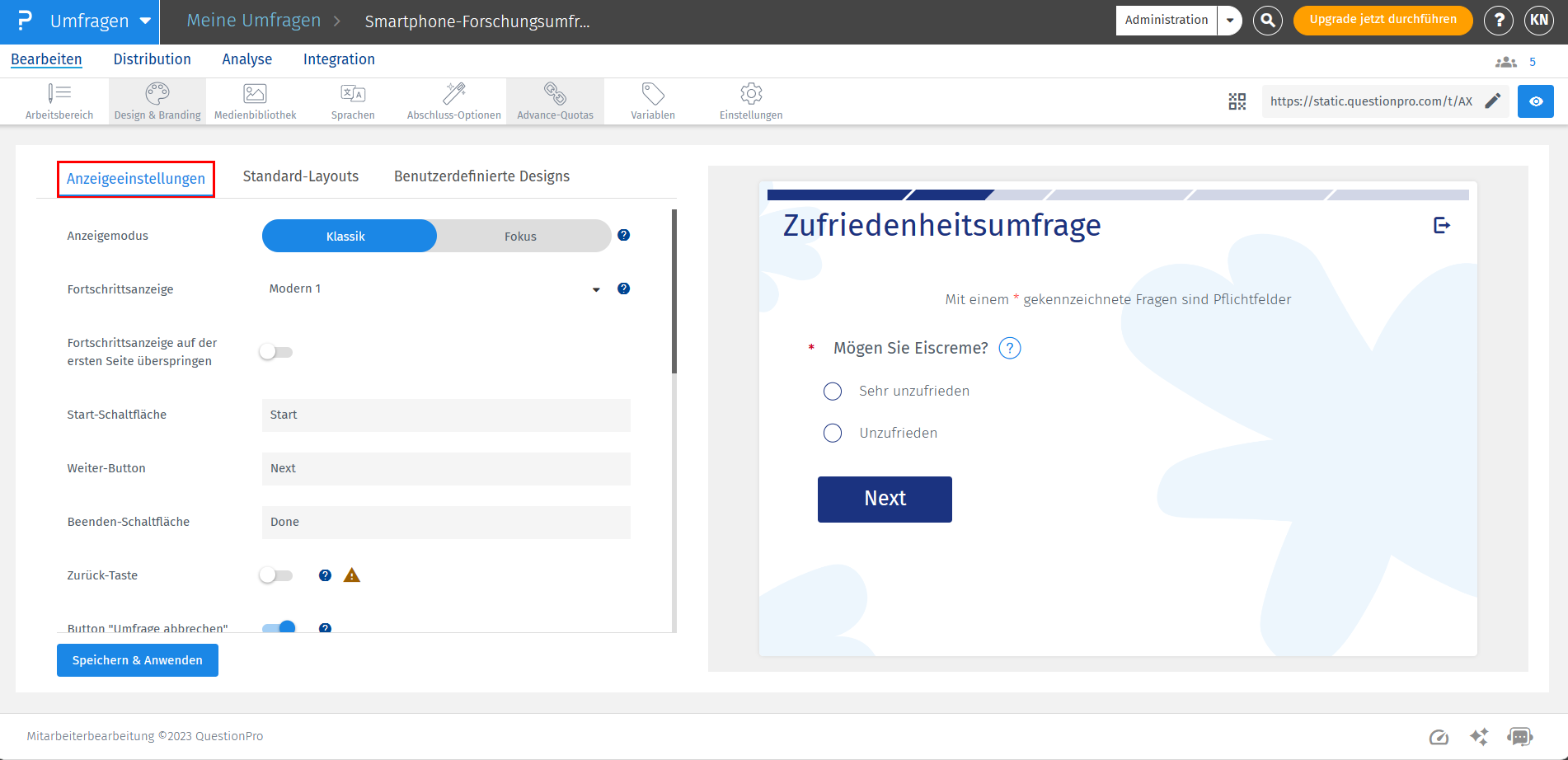The width and height of the screenshot is (1568, 760).
Task: Open the survey preview eye icon
Action: (x=1535, y=101)
